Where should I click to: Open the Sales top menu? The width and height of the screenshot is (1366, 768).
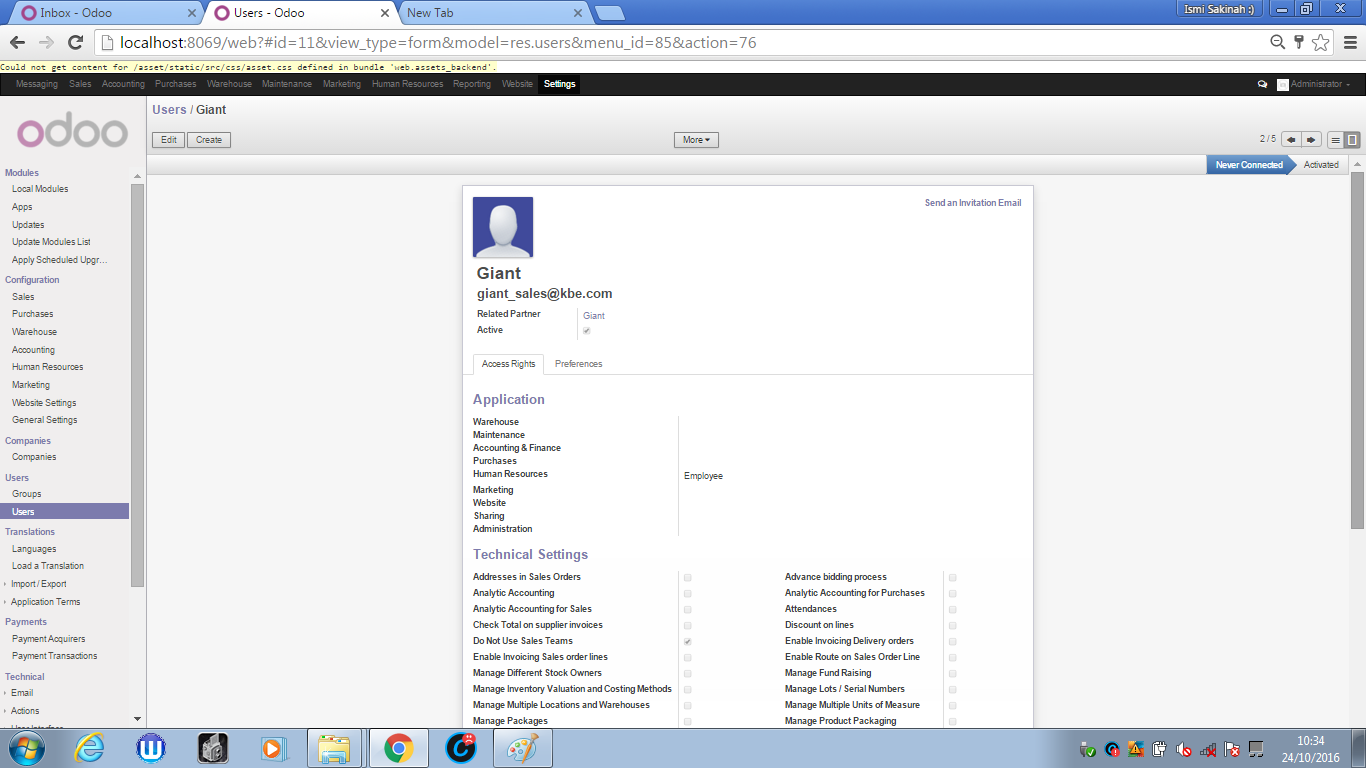pos(80,84)
